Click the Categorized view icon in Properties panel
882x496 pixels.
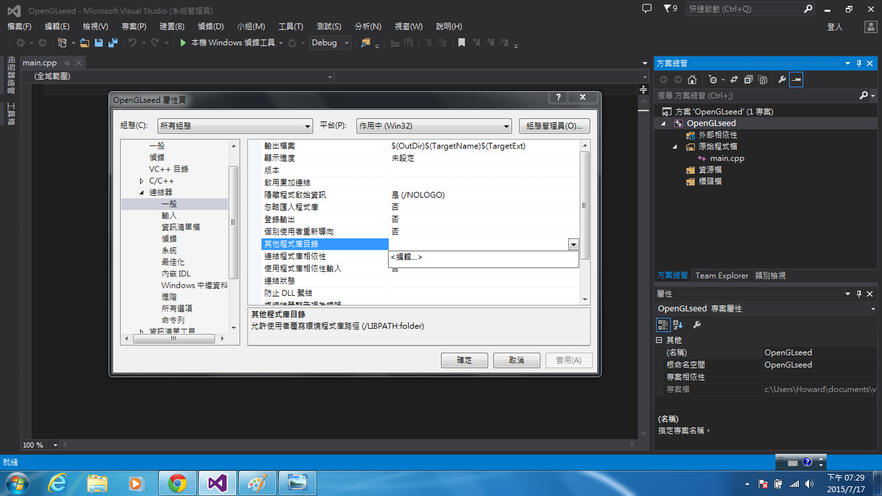coord(663,324)
